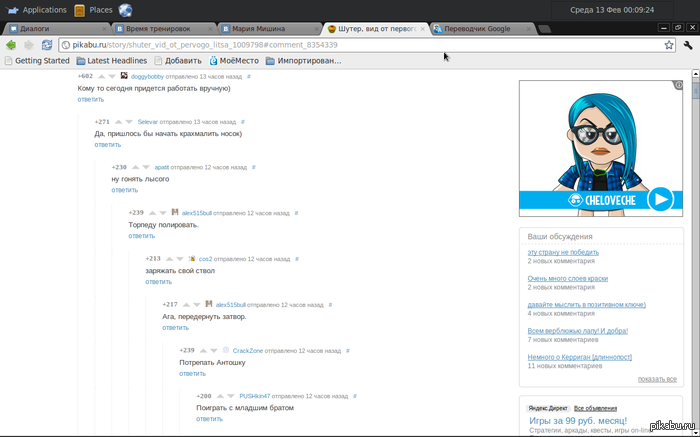Bookmark this page with the star icon
The height and width of the screenshot is (437, 700).
669,45
